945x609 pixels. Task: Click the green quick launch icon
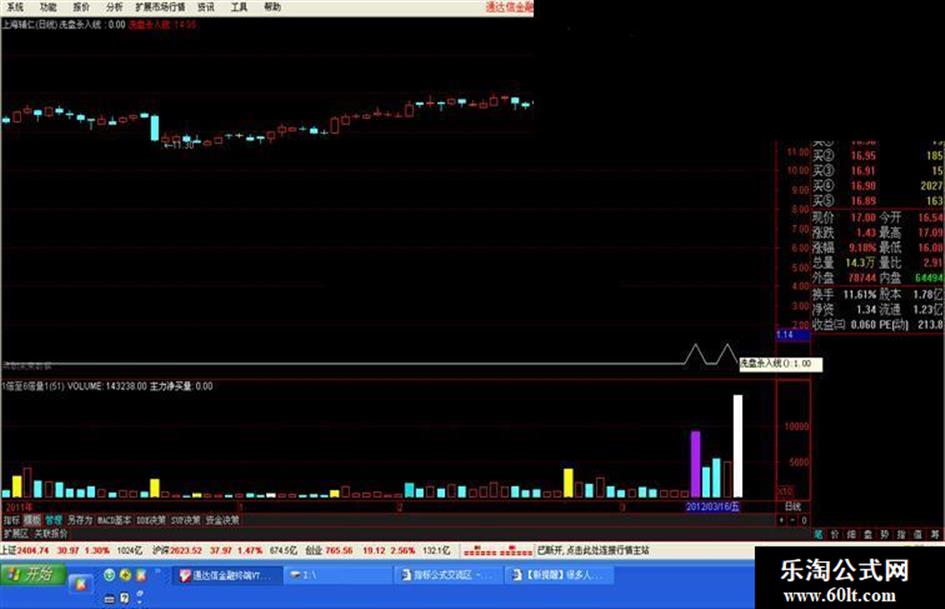109,575
